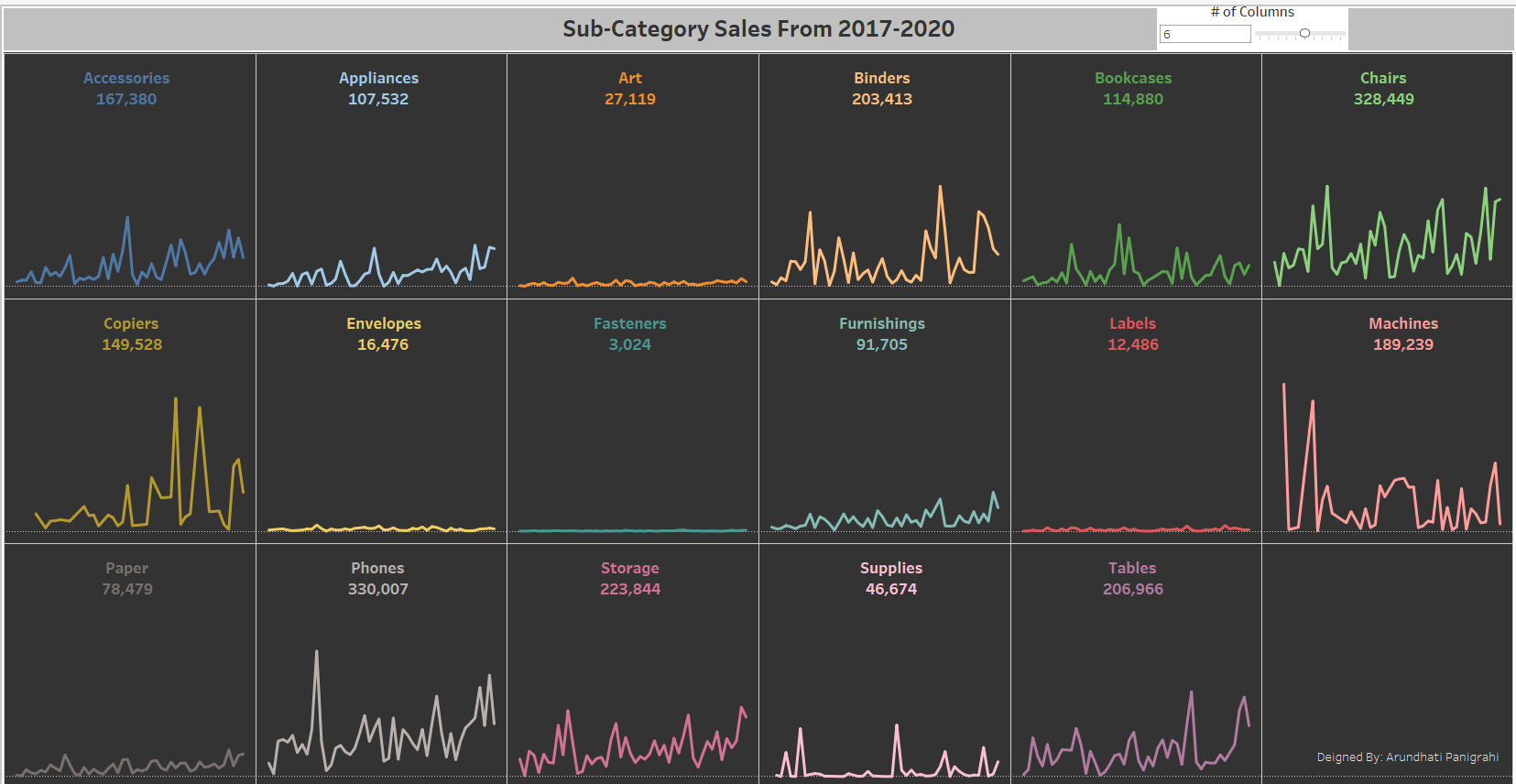Click inside the # of Columns input box
Viewport: 1516px width, 784px height.
[x=1205, y=33]
